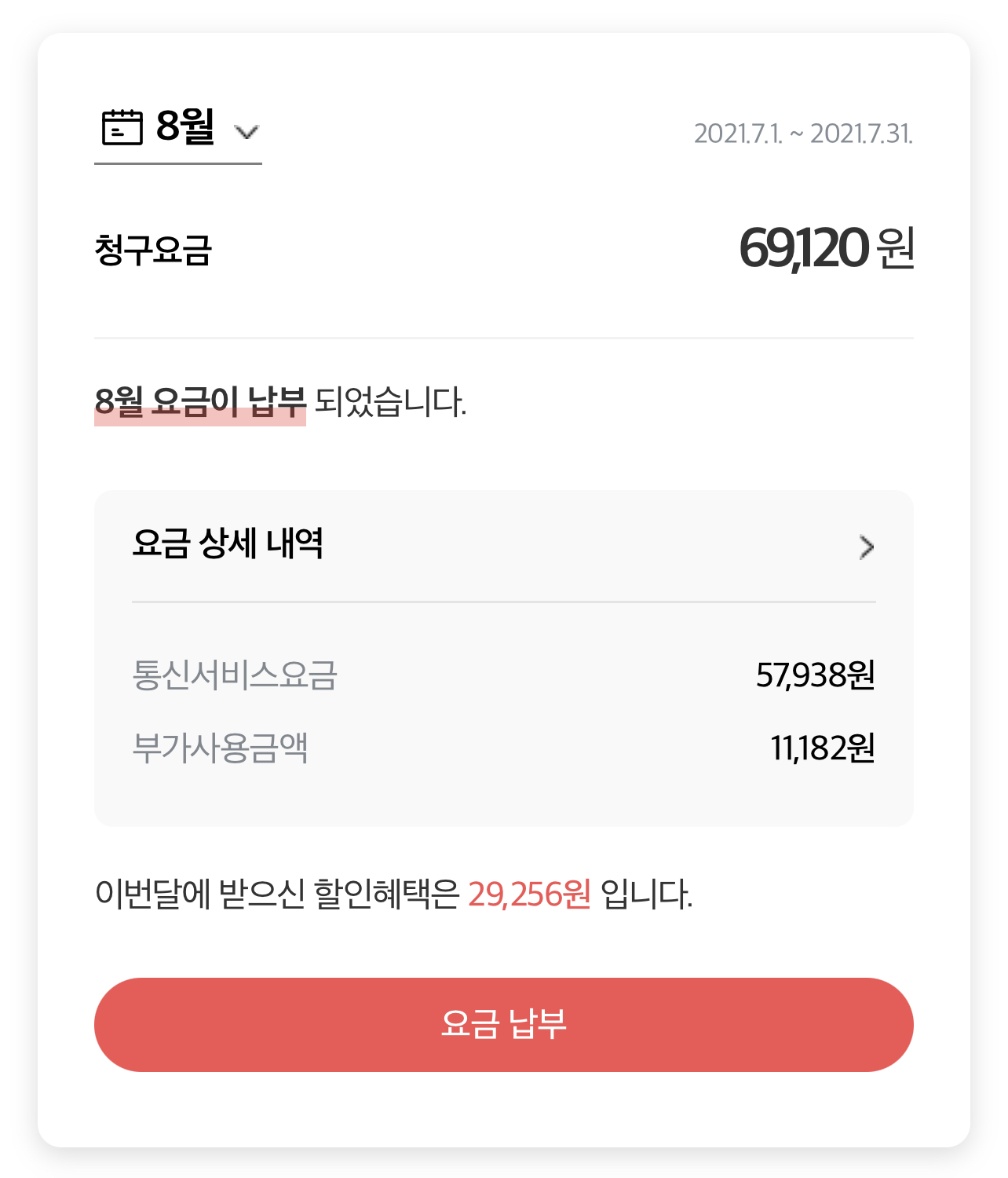
Task: Select the 통신서비스요금 row label
Action: click(x=235, y=675)
